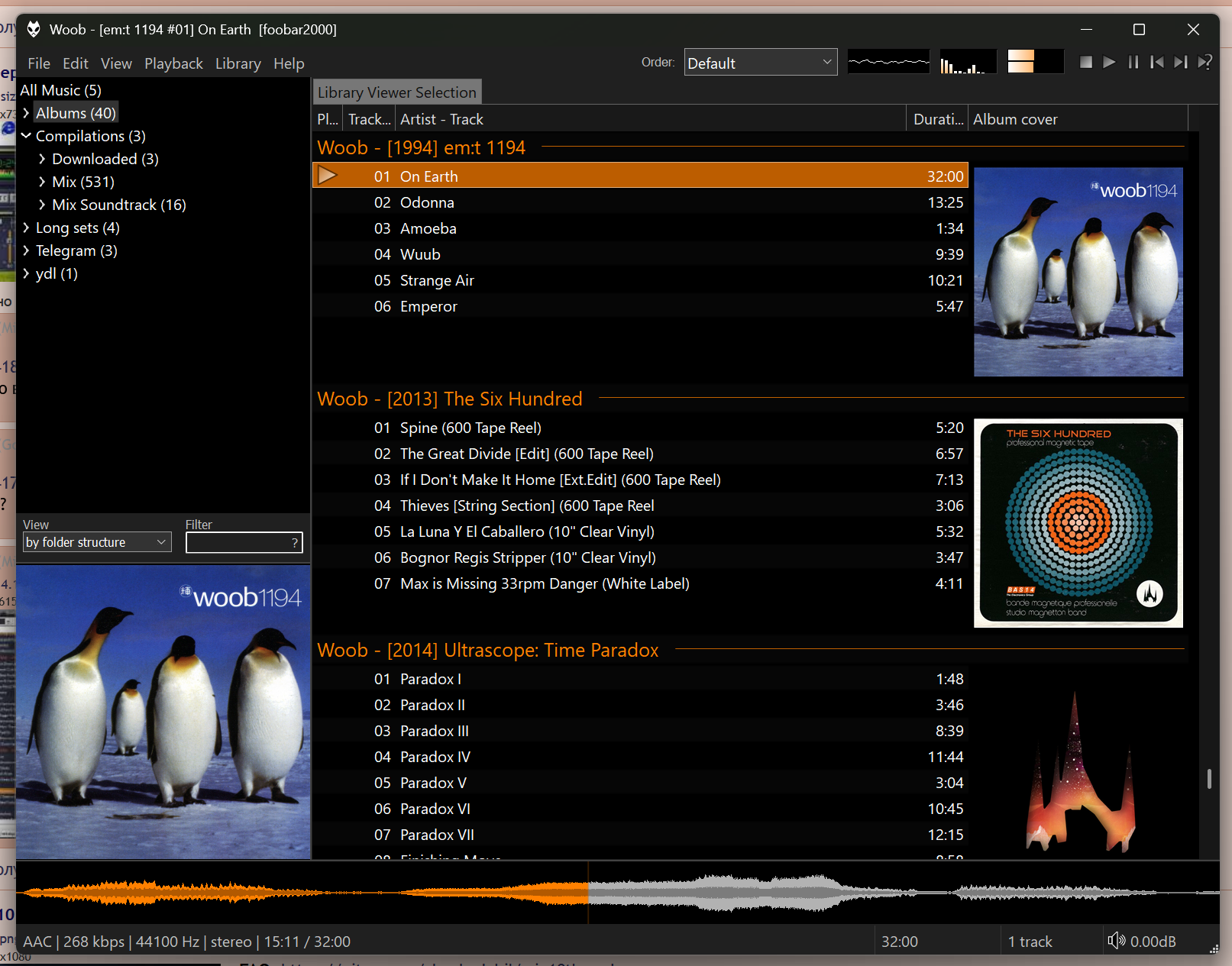
Task: Click the filter help question mark
Action: point(295,543)
